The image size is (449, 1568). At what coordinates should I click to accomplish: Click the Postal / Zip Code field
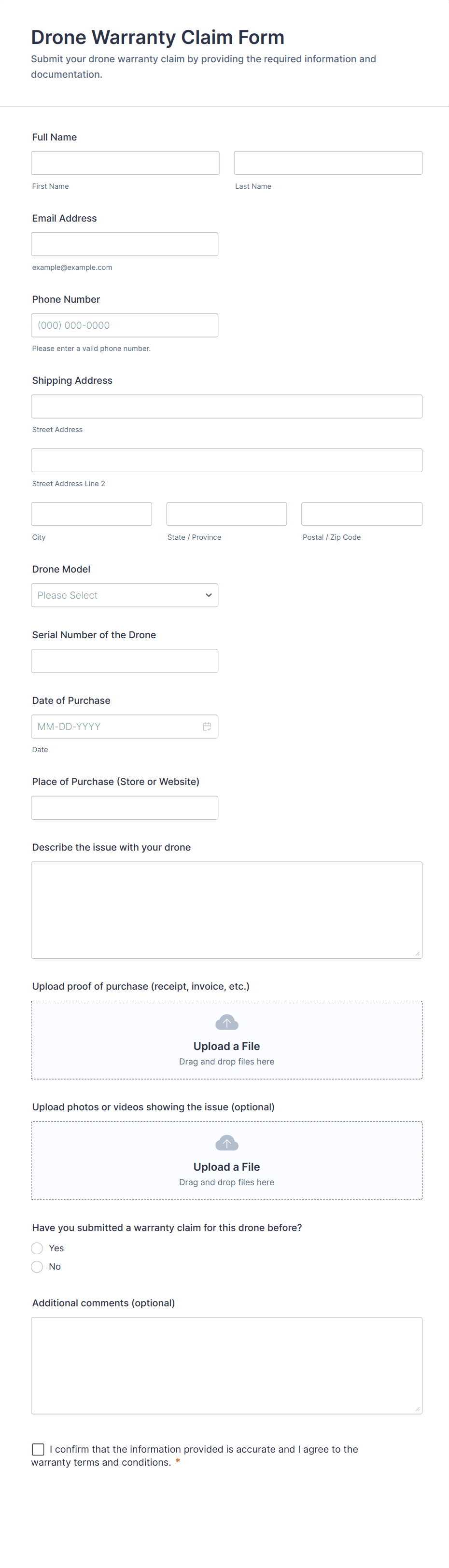[362, 514]
